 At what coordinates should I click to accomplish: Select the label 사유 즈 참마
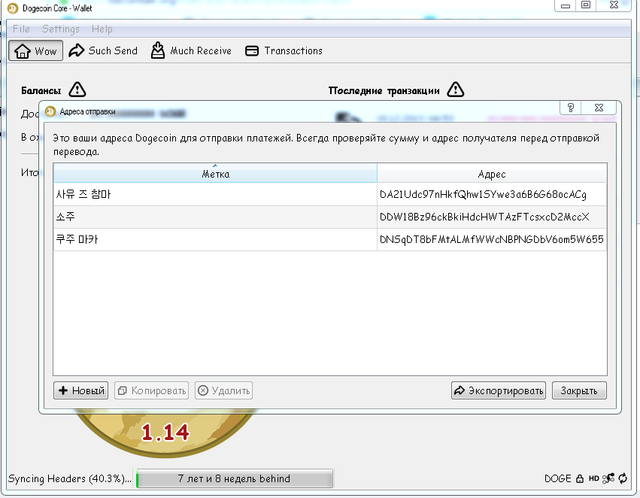click(84, 194)
